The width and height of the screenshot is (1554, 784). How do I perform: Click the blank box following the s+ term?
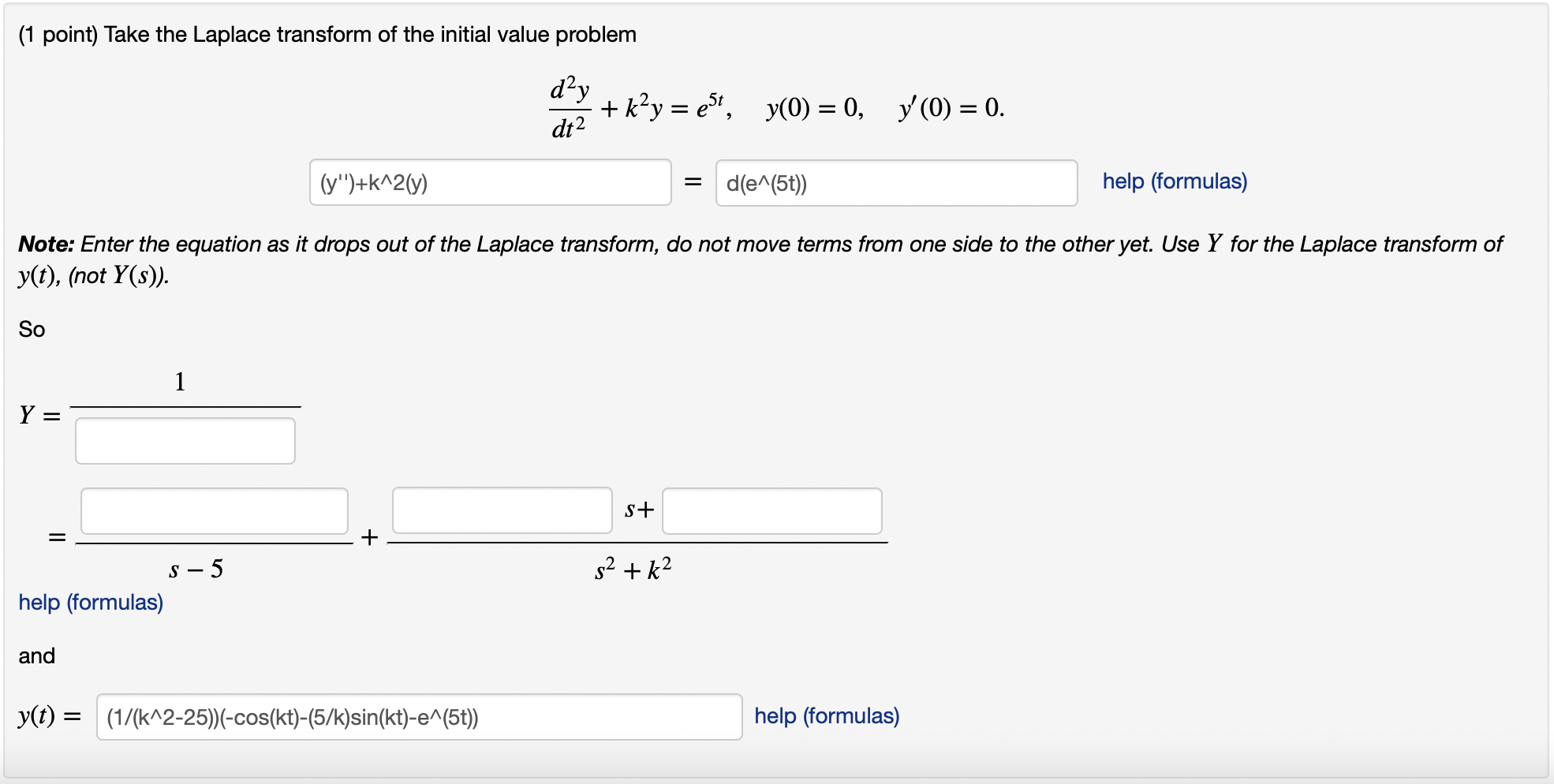point(771,511)
